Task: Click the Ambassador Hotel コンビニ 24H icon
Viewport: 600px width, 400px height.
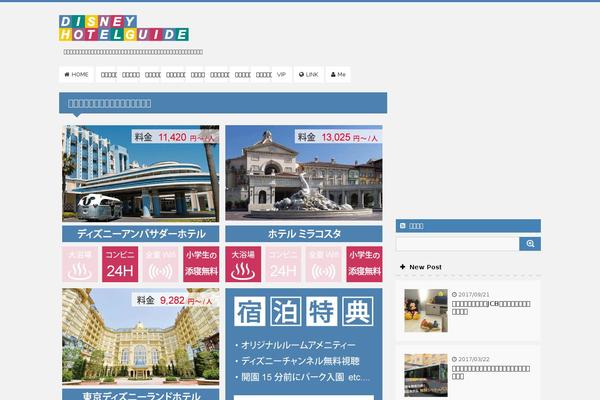Action: tap(120, 264)
